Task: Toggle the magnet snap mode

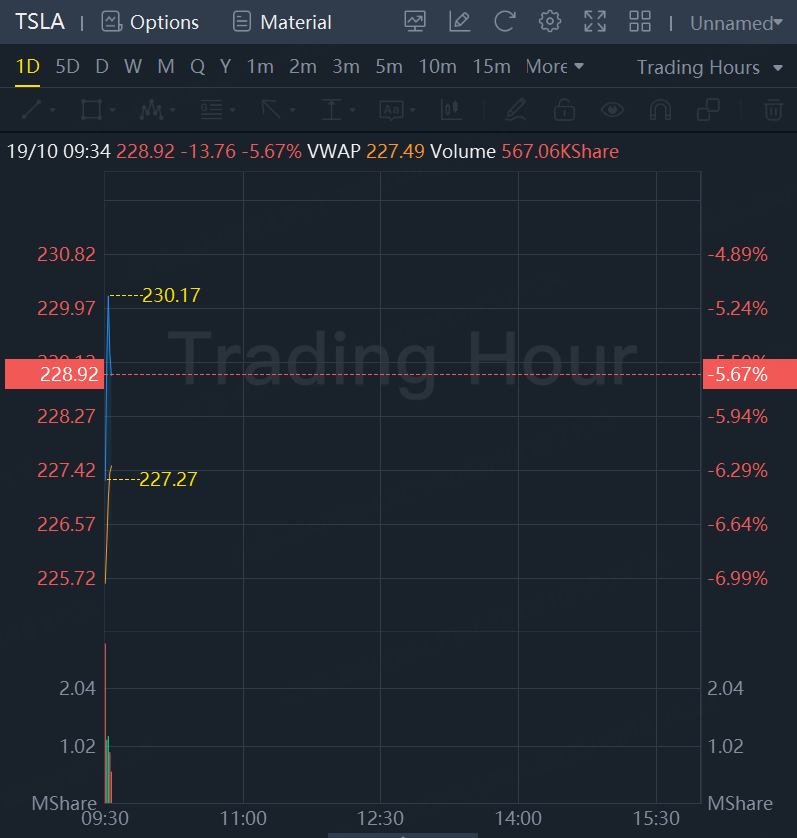Action: [x=660, y=110]
